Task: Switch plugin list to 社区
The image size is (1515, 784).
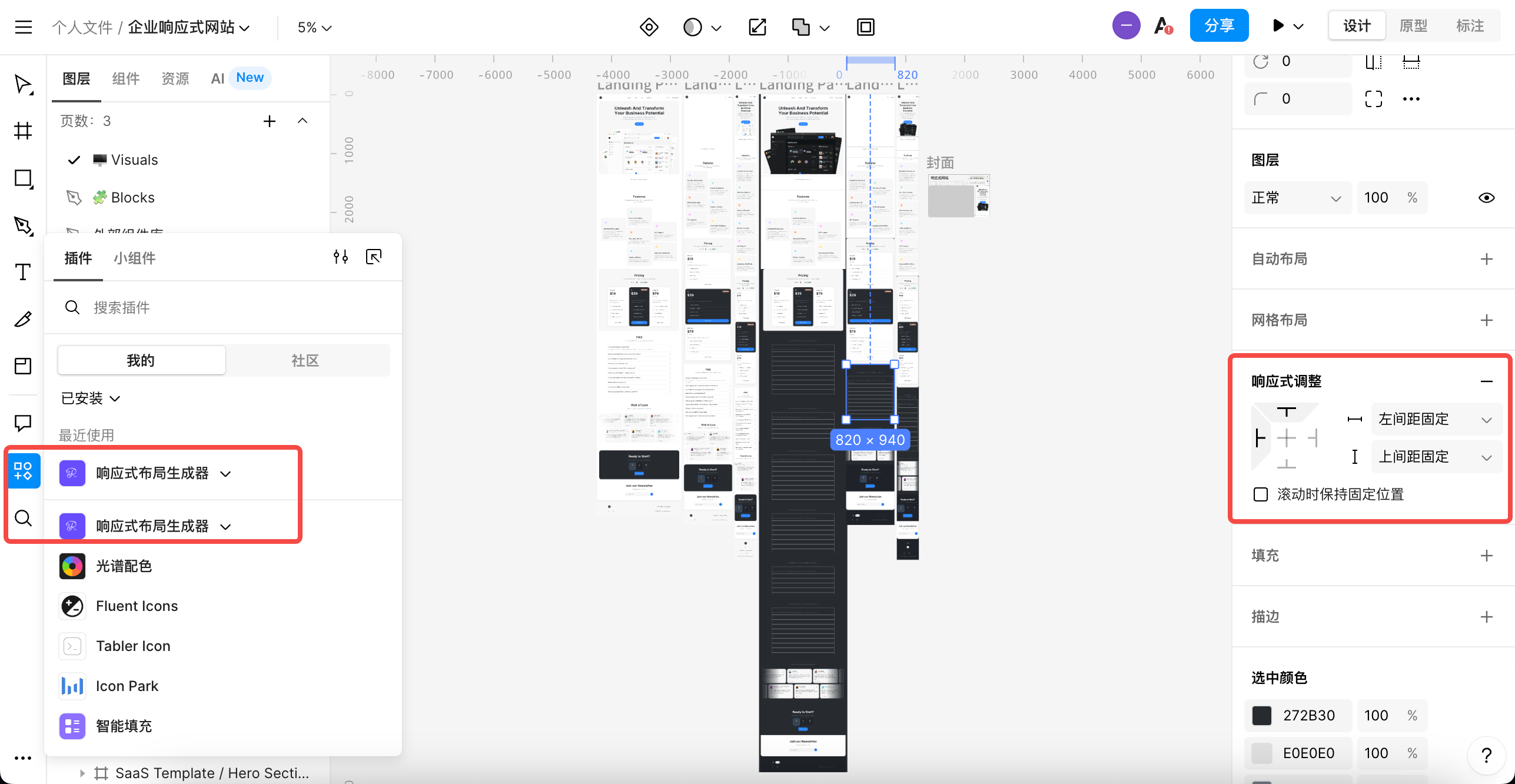Action: pyautogui.click(x=305, y=360)
